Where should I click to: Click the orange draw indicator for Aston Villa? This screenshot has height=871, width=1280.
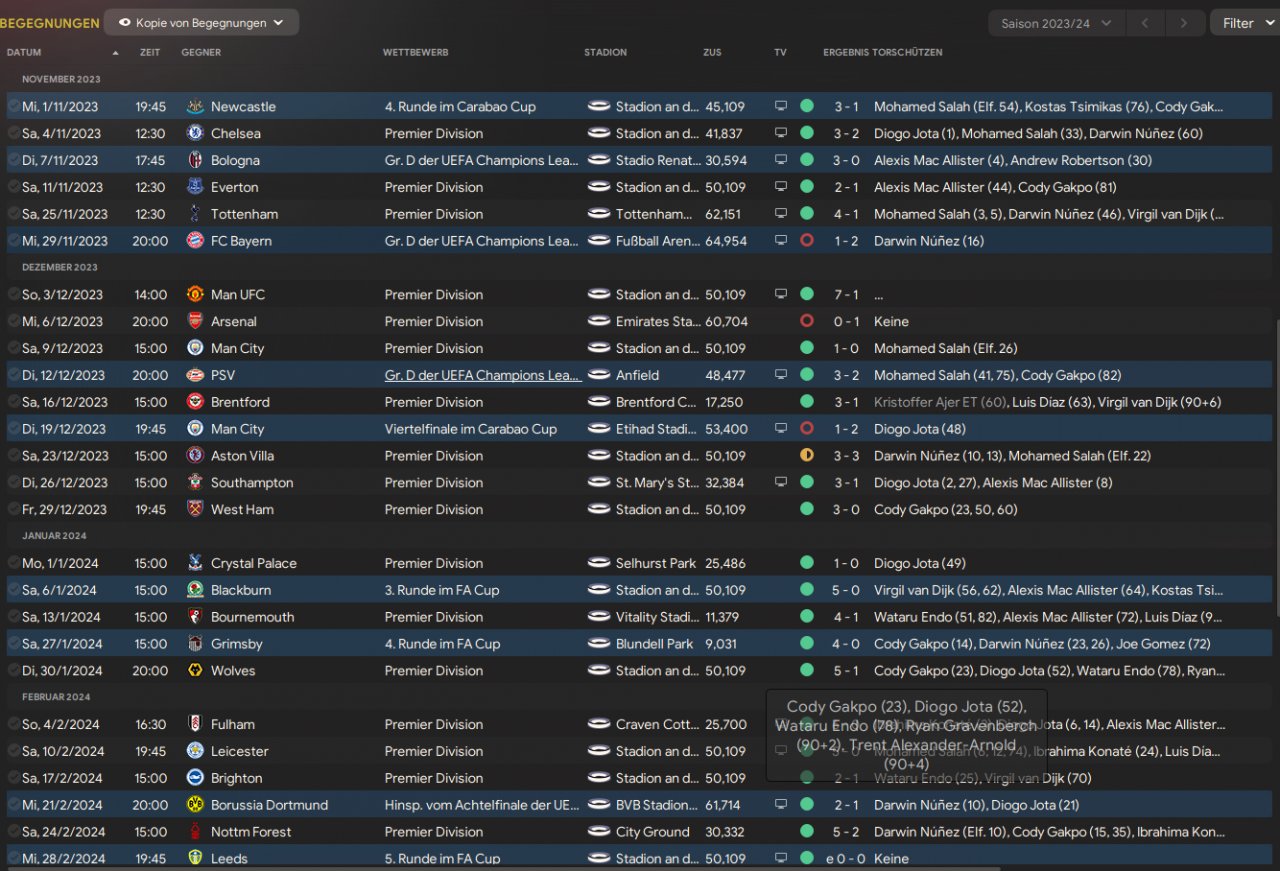pos(807,456)
